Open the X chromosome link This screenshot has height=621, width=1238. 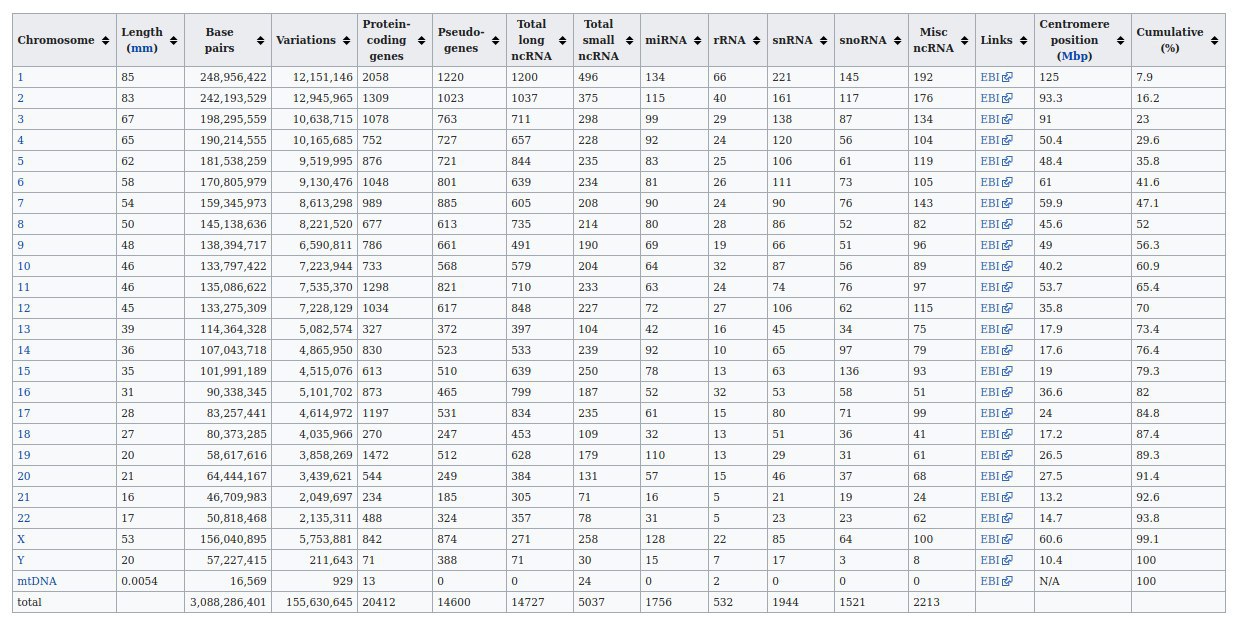[x=20, y=539]
